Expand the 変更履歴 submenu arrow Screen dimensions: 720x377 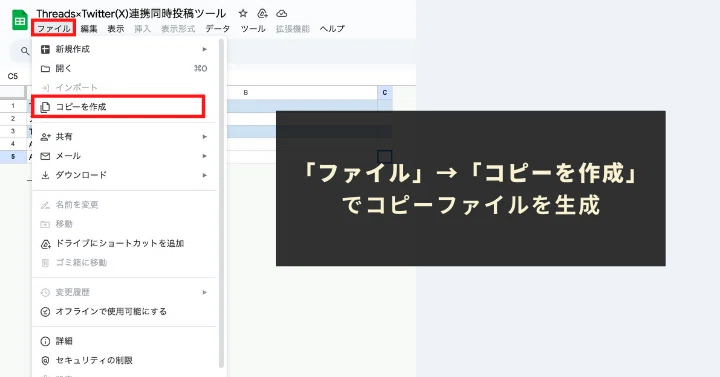[x=205, y=293]
